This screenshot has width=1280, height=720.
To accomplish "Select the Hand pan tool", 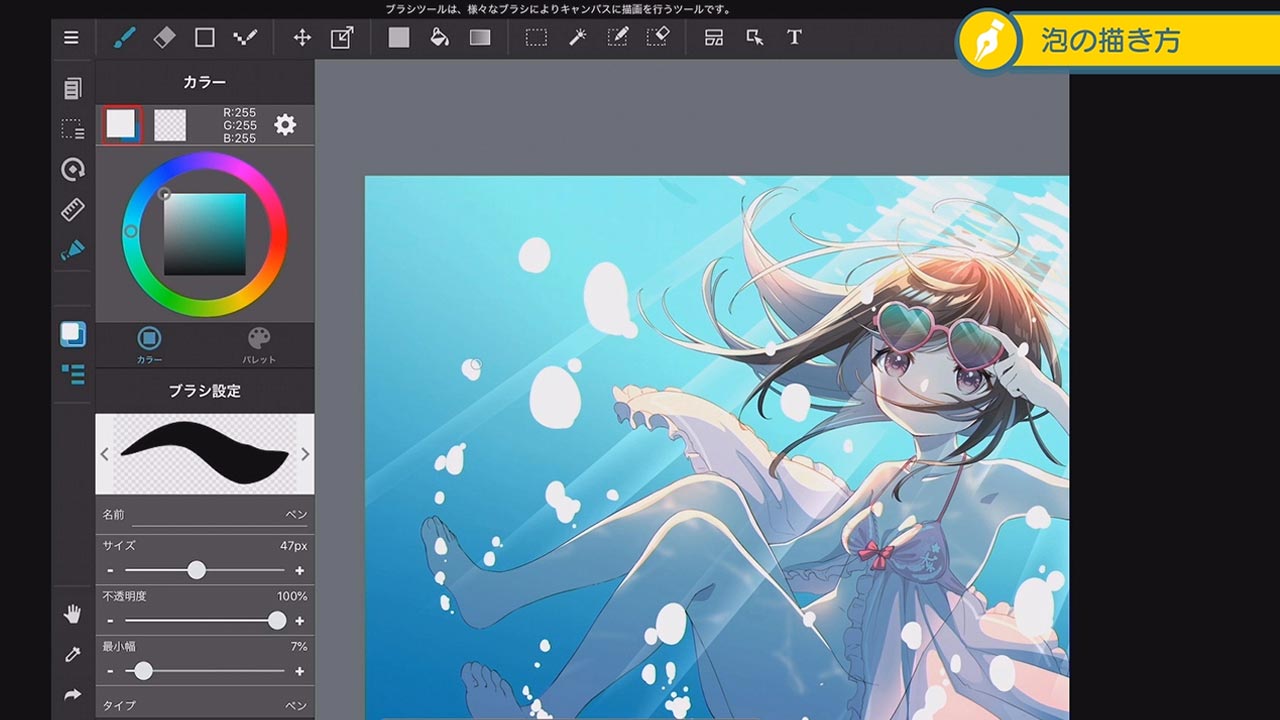I will point(73,614).
